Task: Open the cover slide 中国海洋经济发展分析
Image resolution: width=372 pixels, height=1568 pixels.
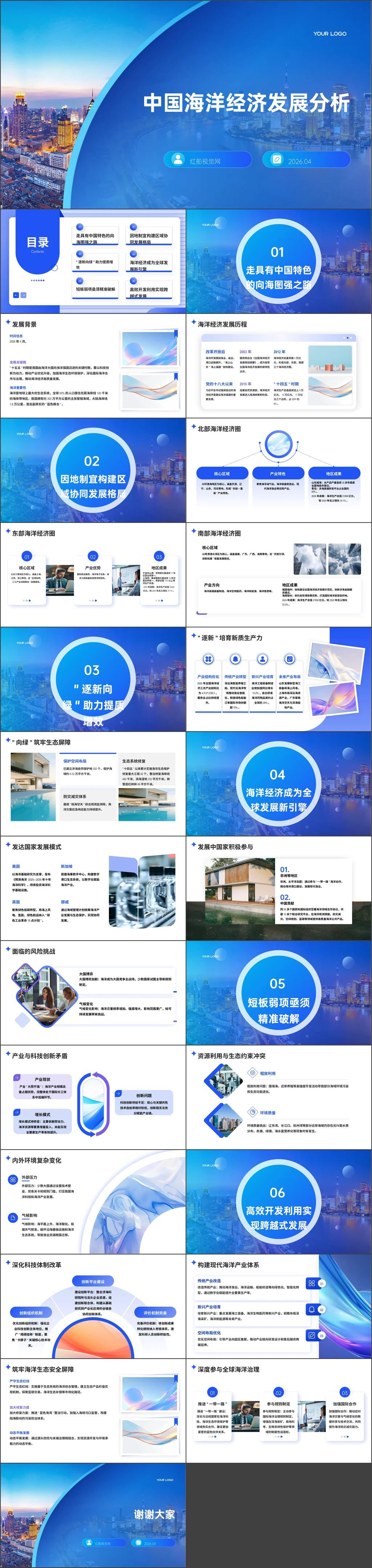Action: pyautogui.click(x=186, y=104)
